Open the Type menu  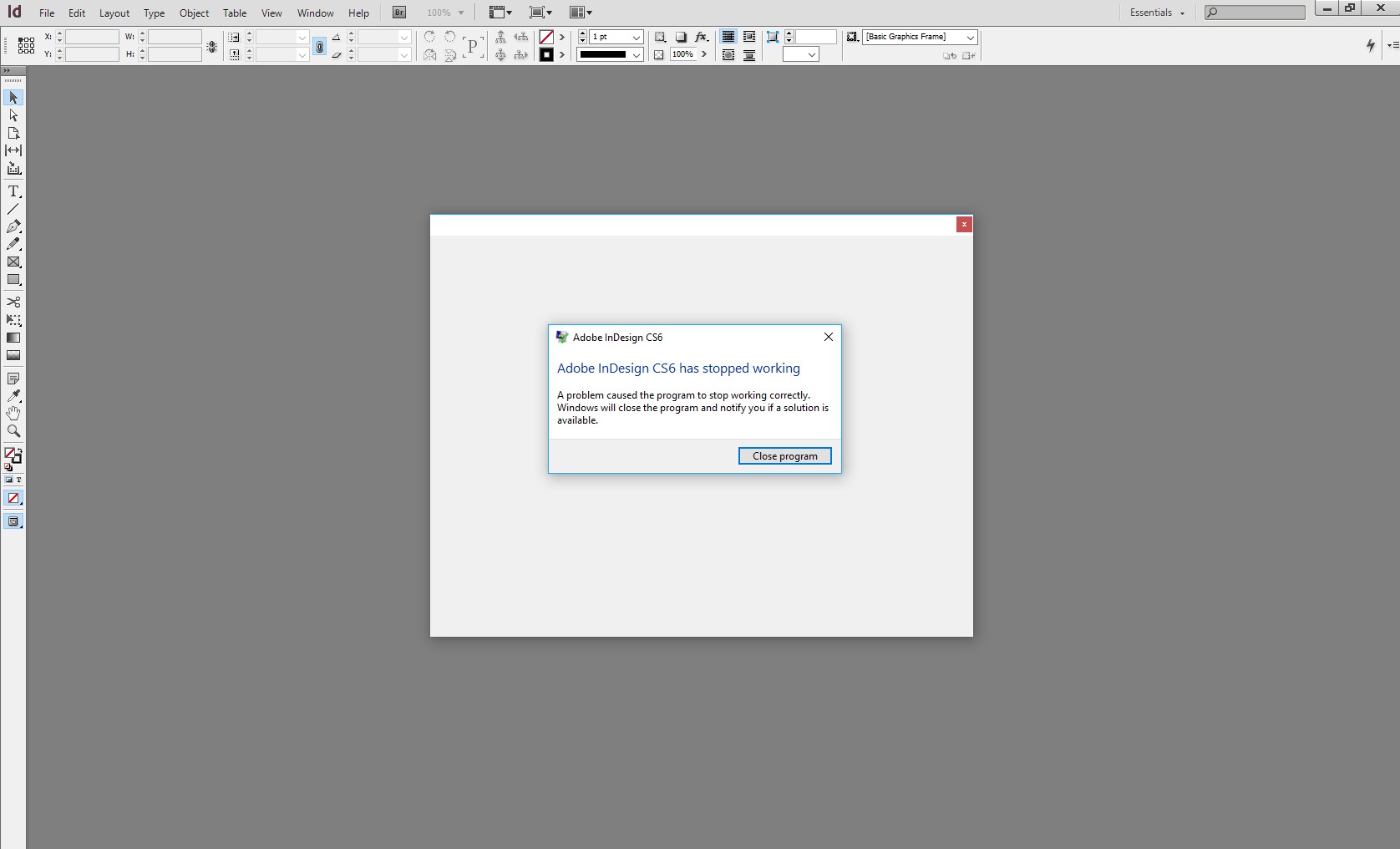[154, 13]
